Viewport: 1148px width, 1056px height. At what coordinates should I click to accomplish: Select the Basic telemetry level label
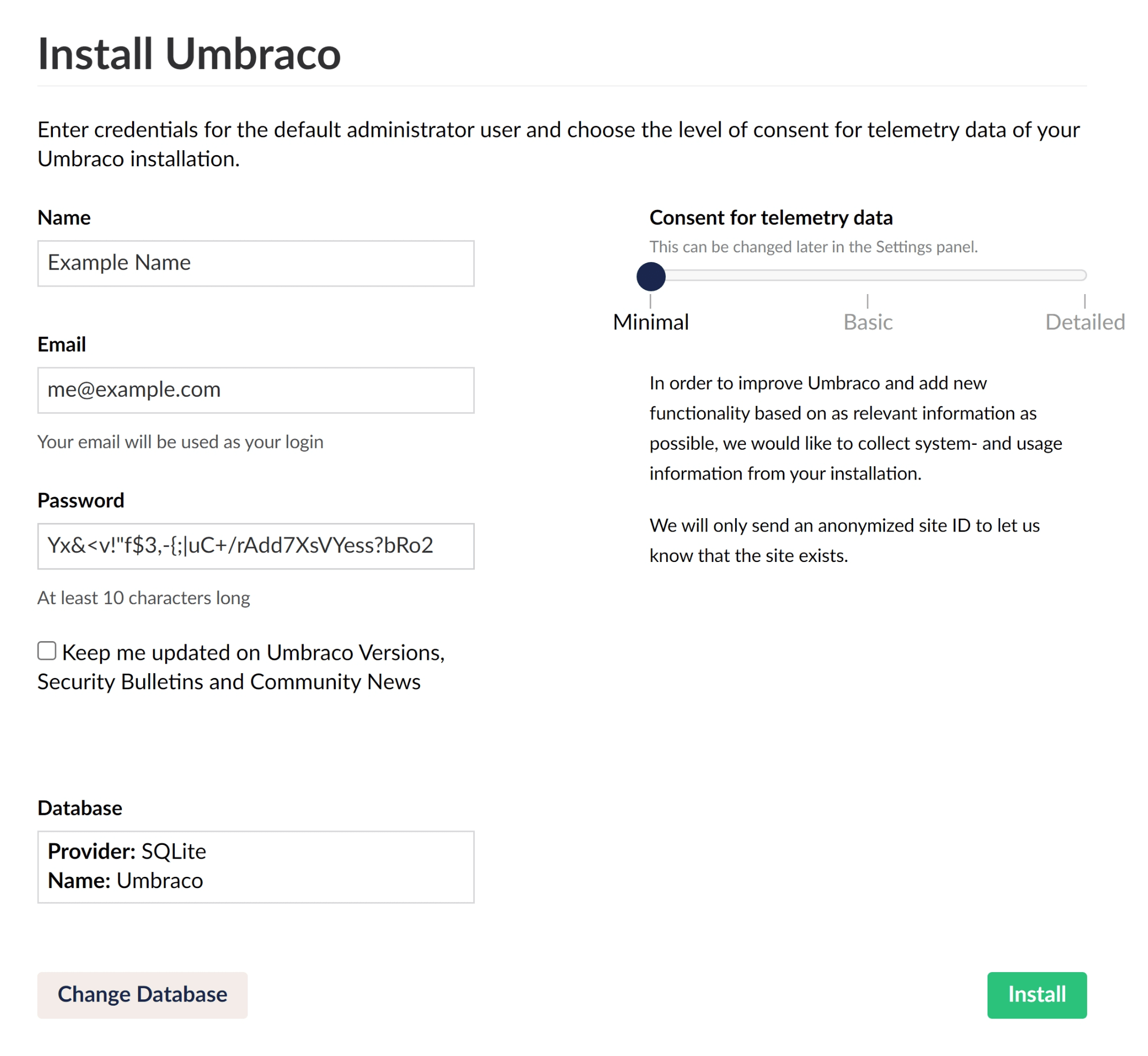[x=867, y=322]
